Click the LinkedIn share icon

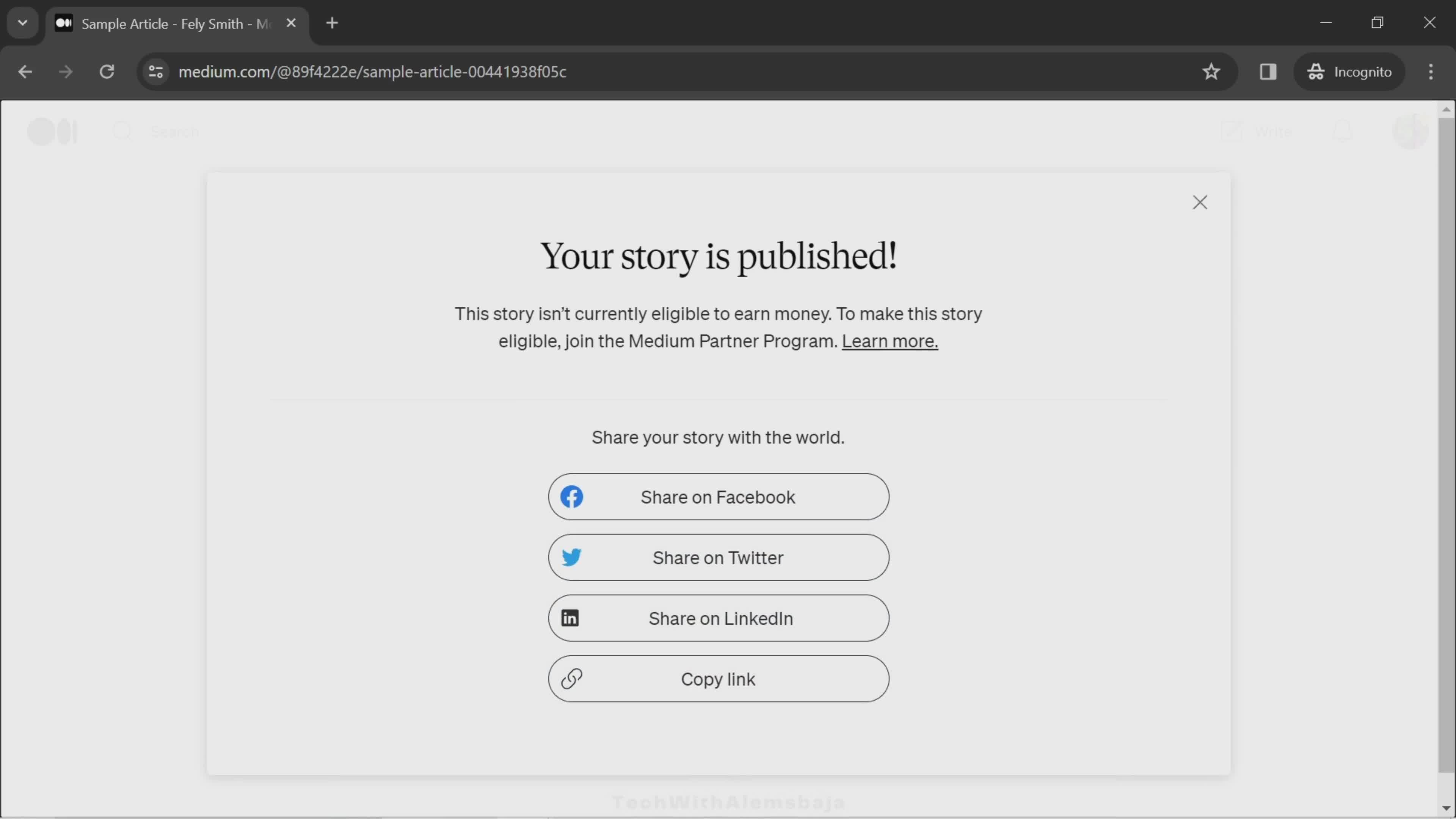(569, 618)
